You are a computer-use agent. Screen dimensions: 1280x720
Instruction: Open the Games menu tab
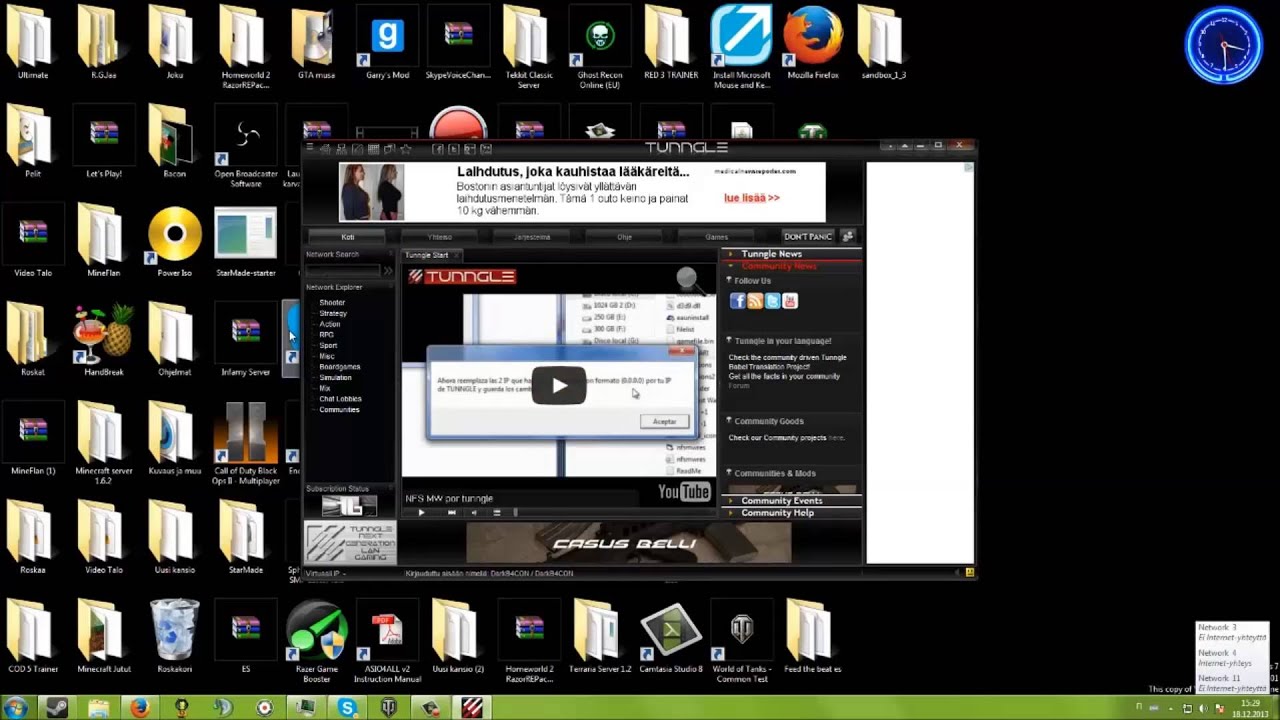[x=716, y=237]
